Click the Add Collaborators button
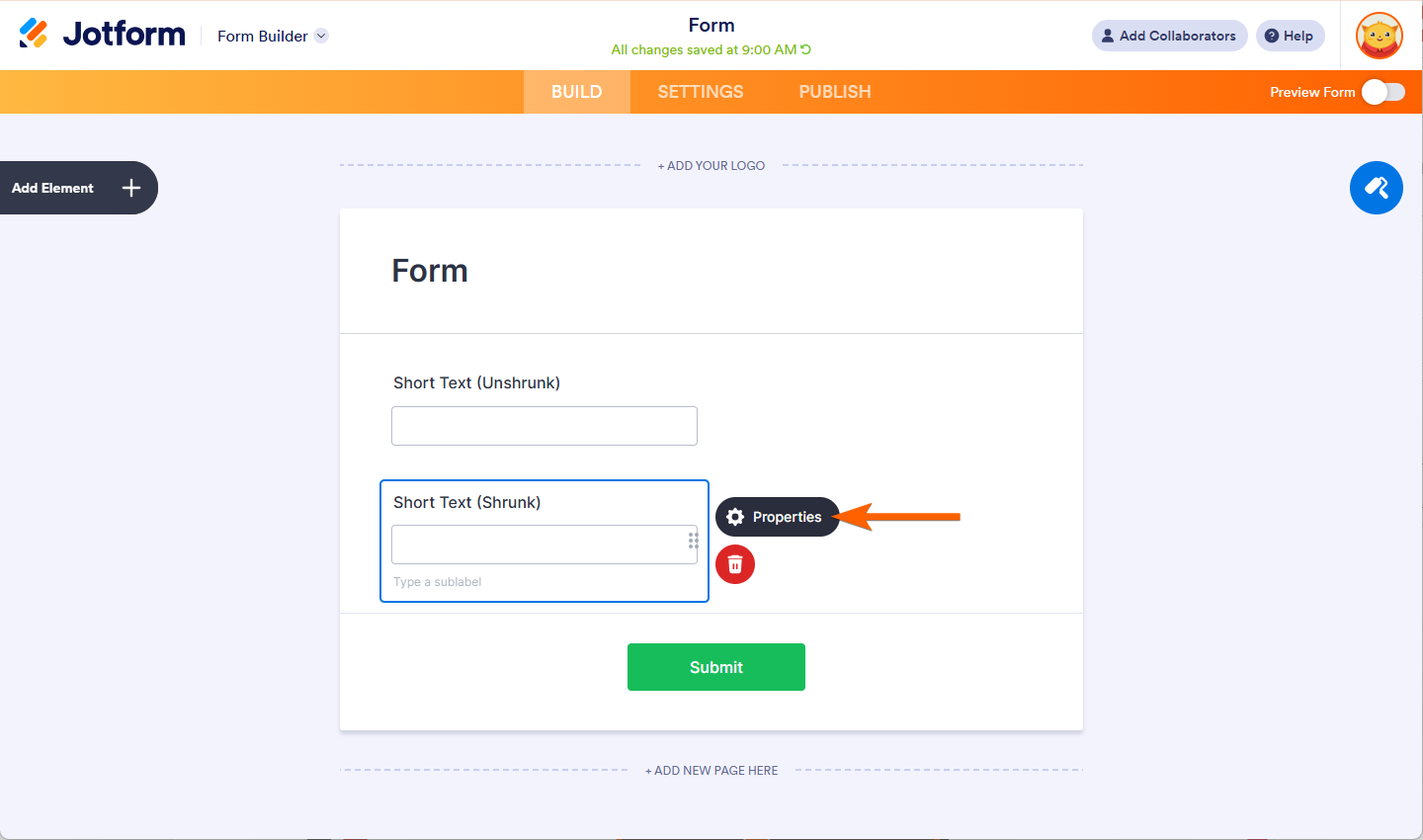Viewport: 1423px width, 840px height. click(1169, 36)
